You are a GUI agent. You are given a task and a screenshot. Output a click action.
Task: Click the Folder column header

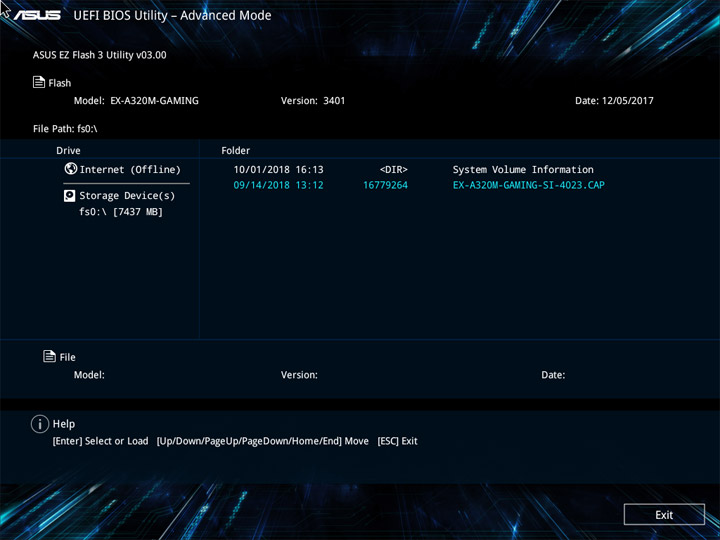(x=236, y=150)
